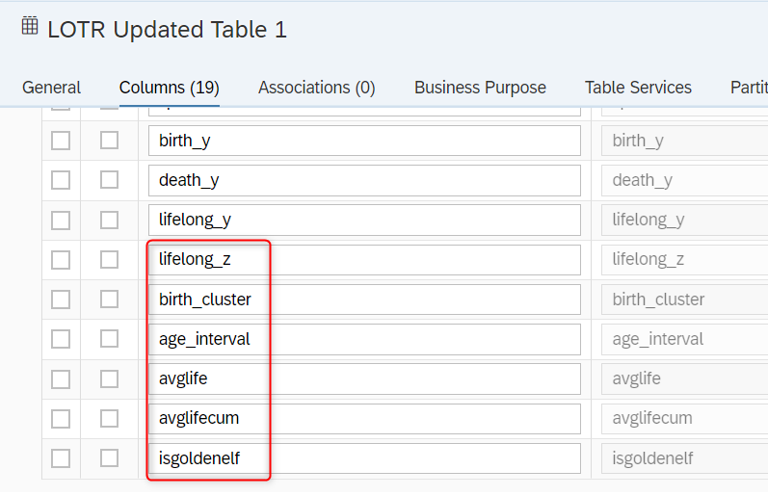Select the age_interval name field

pyautogui.click(x=364, y=339)
